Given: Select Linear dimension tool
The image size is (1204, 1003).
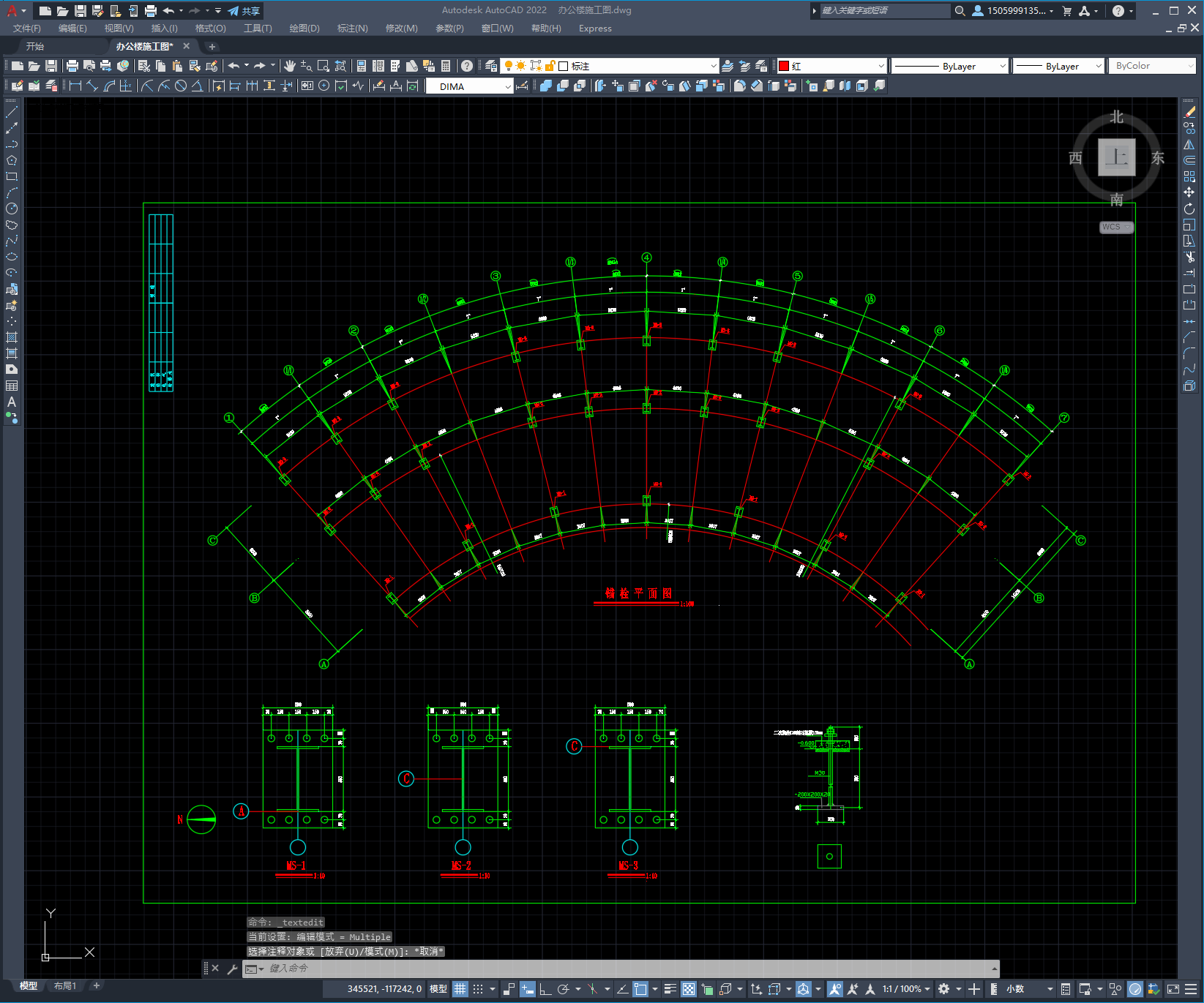Looking at the screenshot, I should 75,86.
